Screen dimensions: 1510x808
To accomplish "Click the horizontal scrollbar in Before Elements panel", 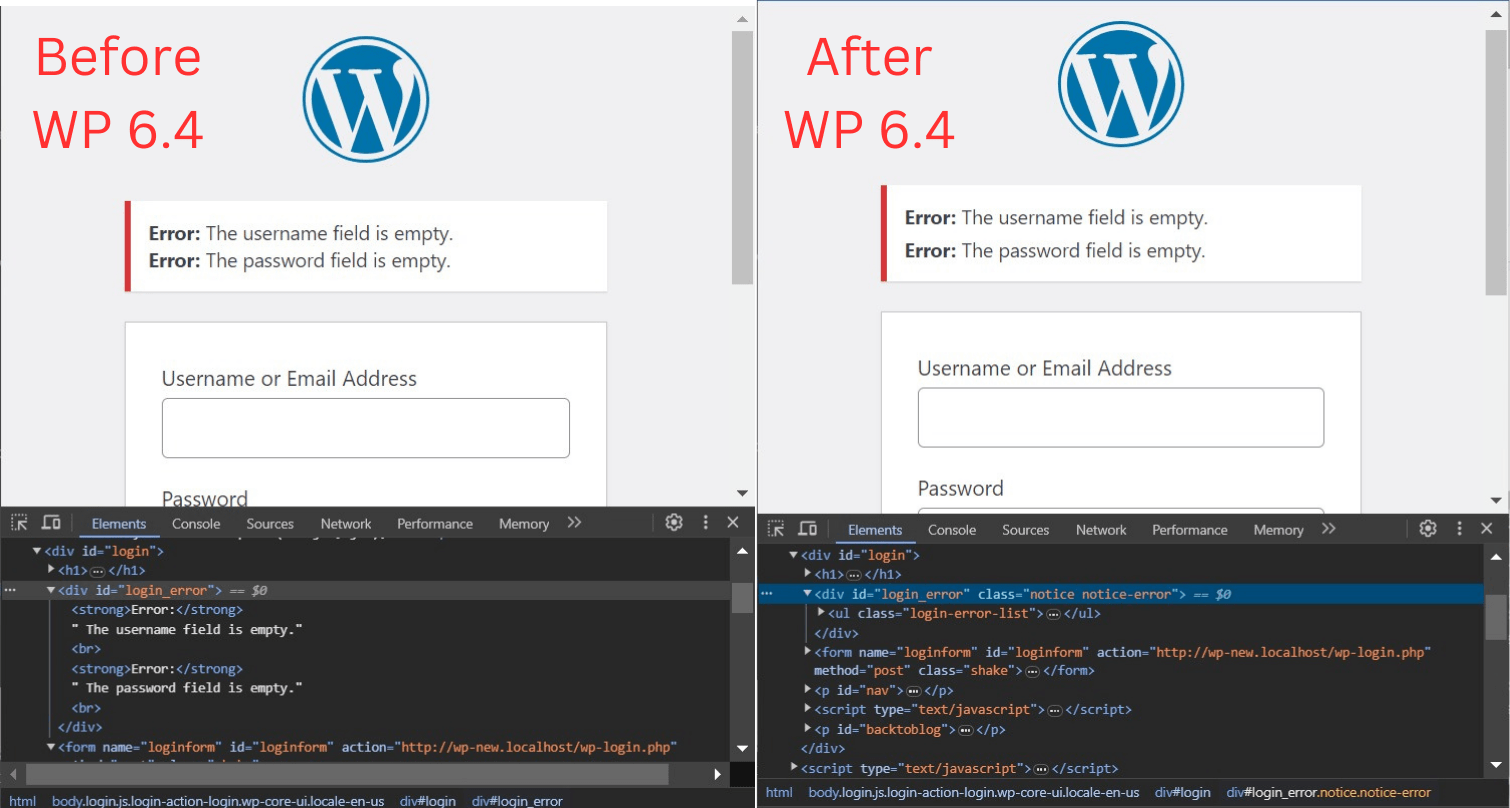I will coord(346,774).
